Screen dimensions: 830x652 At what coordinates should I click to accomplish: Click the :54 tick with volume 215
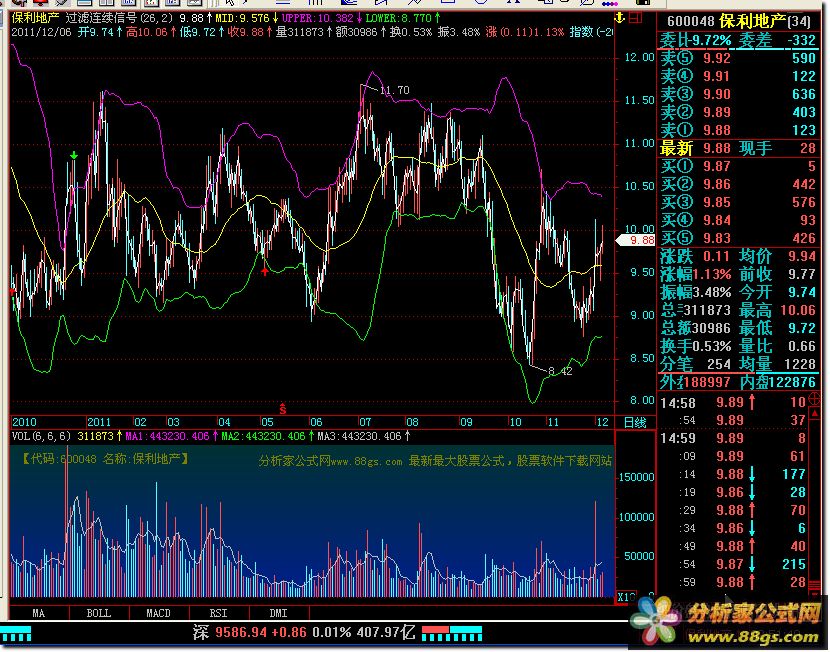click(741, 564)
